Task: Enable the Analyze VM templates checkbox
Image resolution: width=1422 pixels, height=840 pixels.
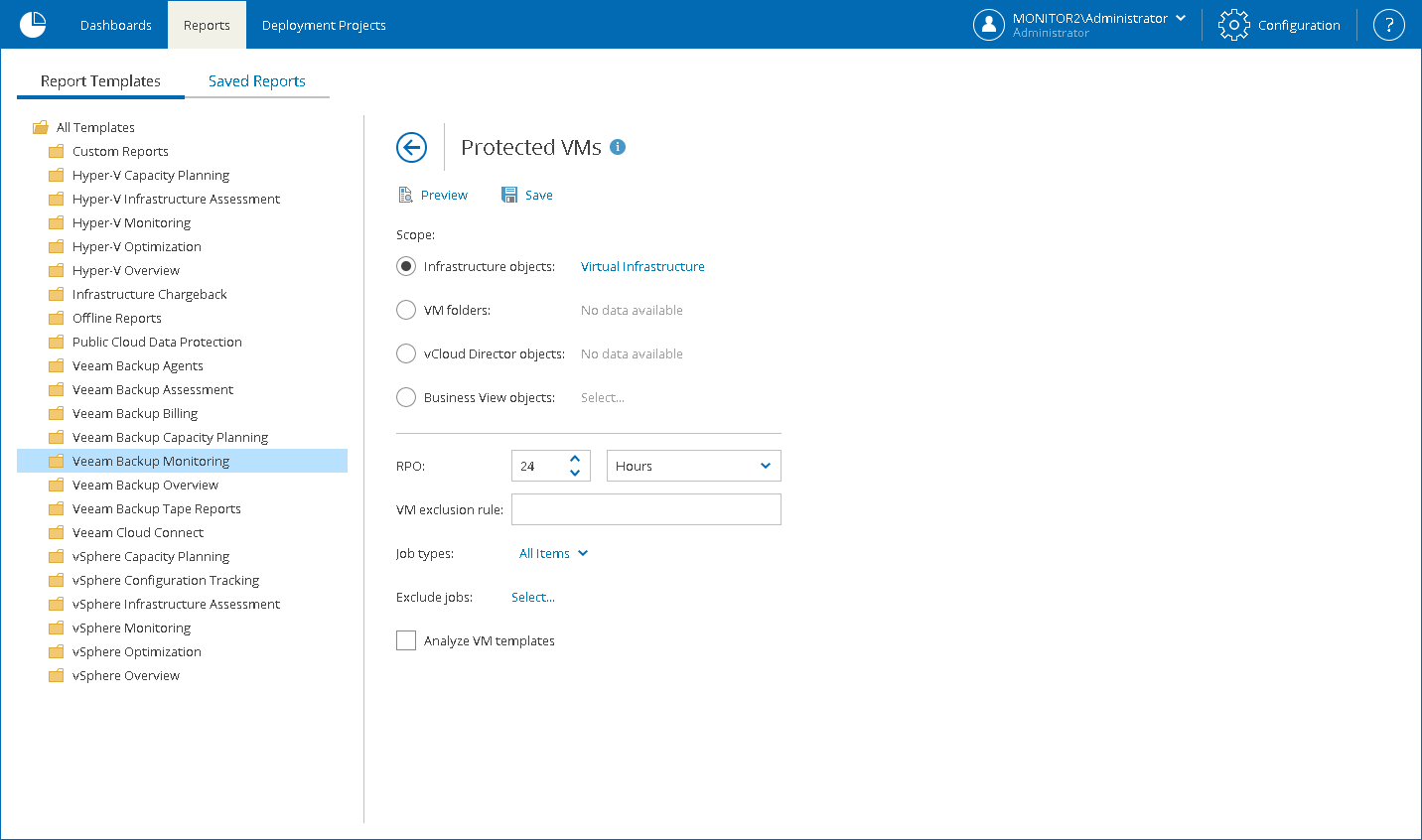Action: [x=406, y=640]
